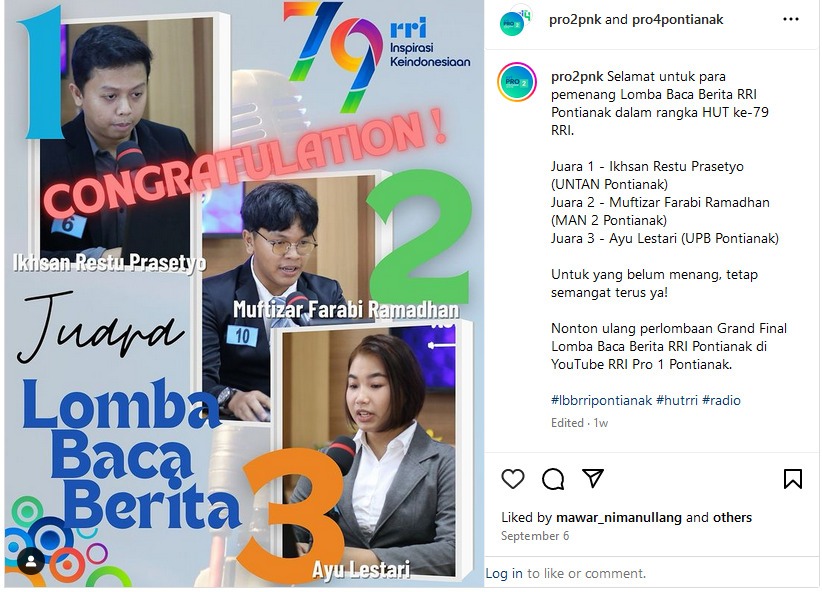Open more options three-dot menu

click(x=791, y=19)
